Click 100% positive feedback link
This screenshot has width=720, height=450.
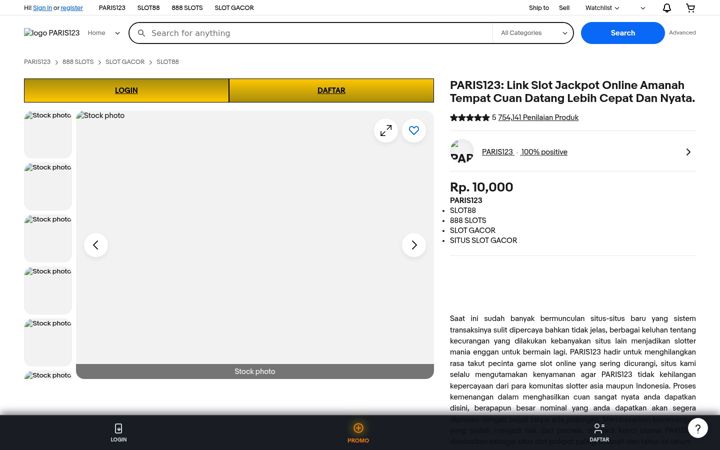(x=544, y=152)
